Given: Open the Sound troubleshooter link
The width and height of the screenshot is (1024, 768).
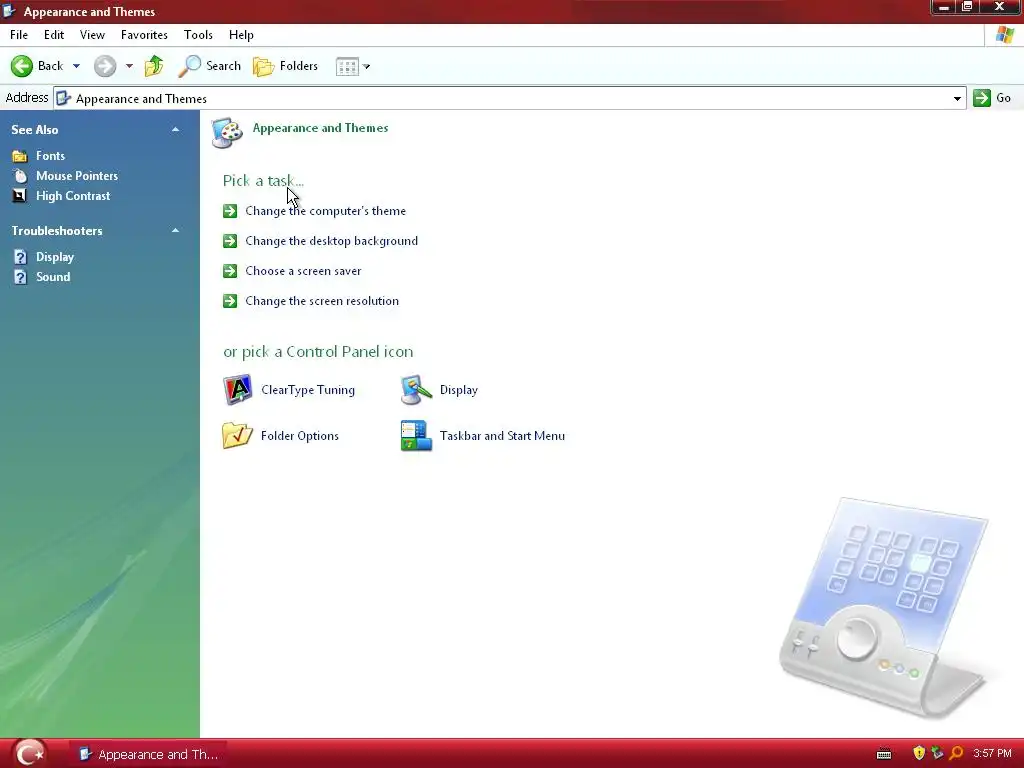Looking at the screenshot, I should pos(53,277).
